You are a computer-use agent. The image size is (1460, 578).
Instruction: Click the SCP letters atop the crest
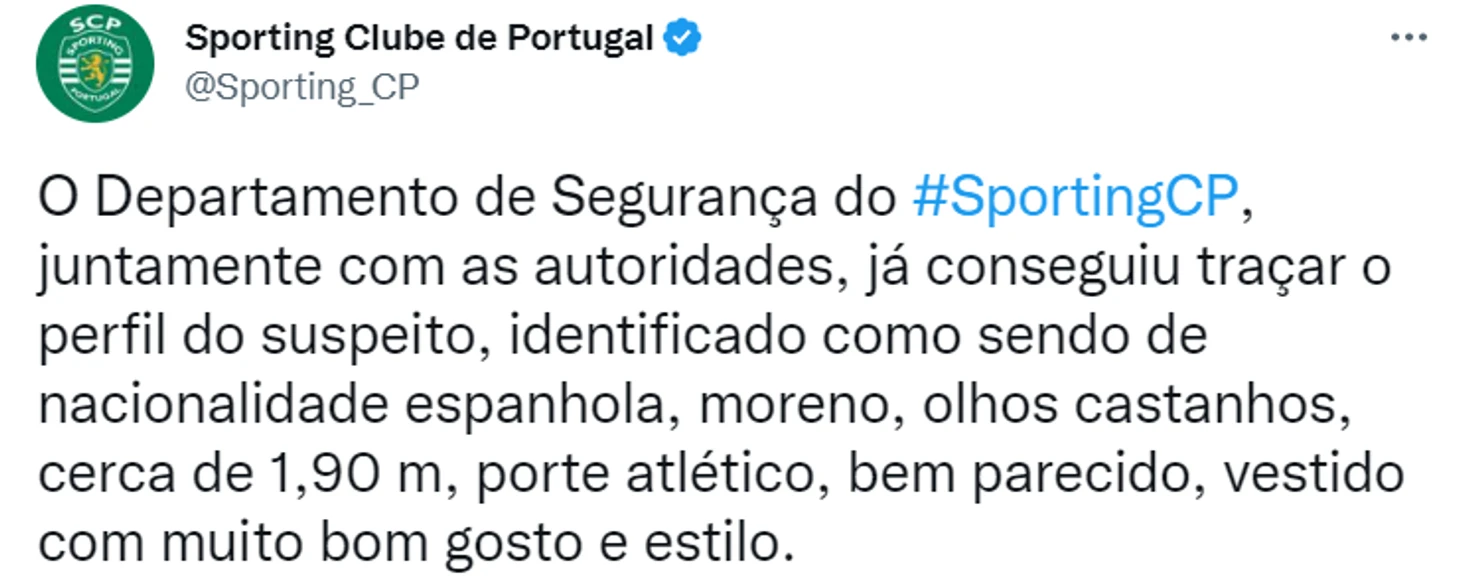coord(95,24)
